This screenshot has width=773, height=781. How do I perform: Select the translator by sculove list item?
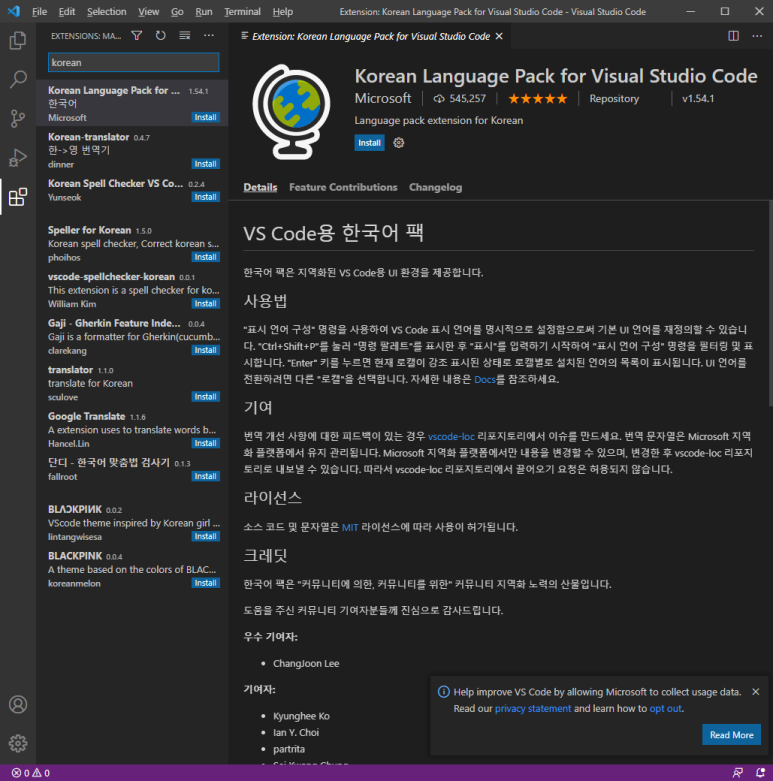pyautogui.click(x=132, y=384)
